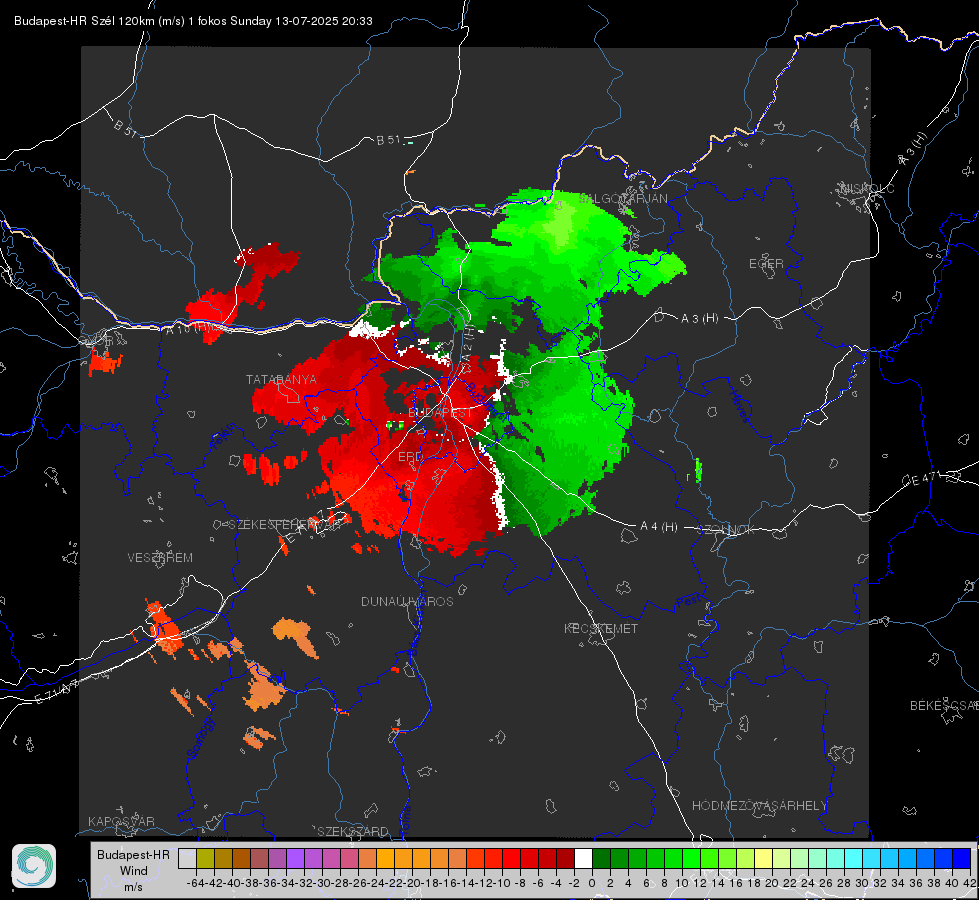Click the '42' legend value
Screen dimensions: 979x900
point(970,883)
